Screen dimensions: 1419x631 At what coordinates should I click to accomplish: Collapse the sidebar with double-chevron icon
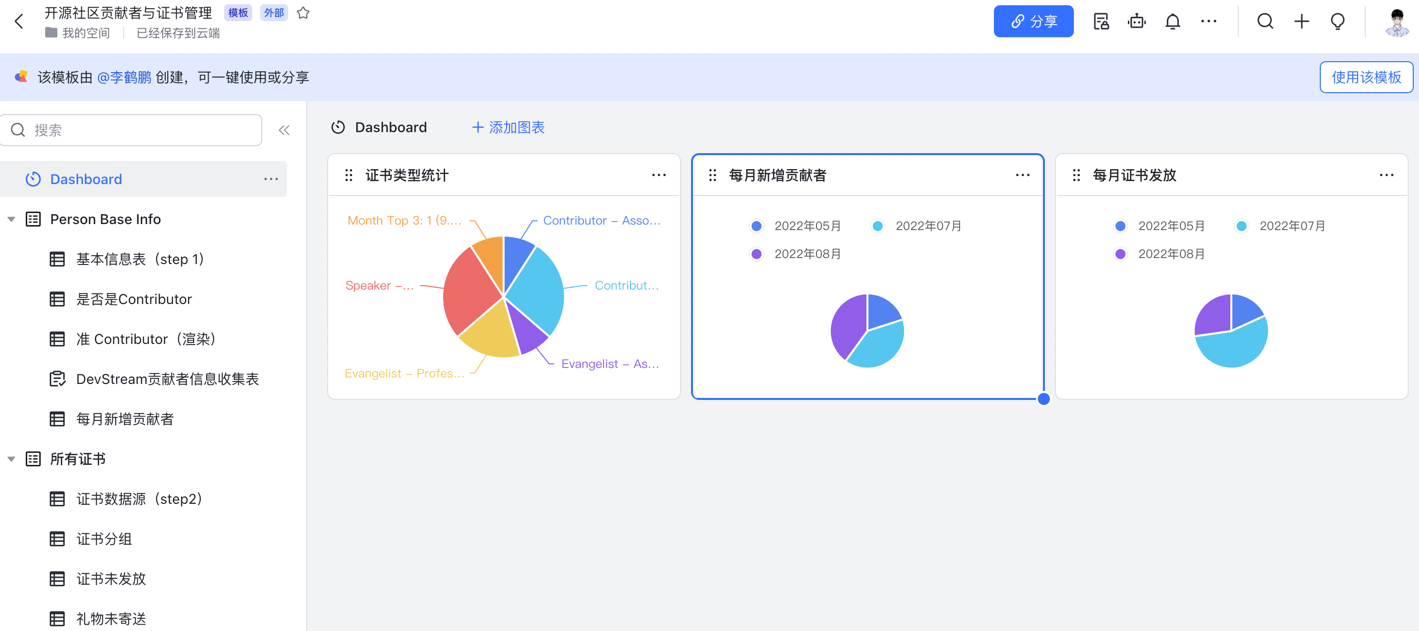(284, 130)
